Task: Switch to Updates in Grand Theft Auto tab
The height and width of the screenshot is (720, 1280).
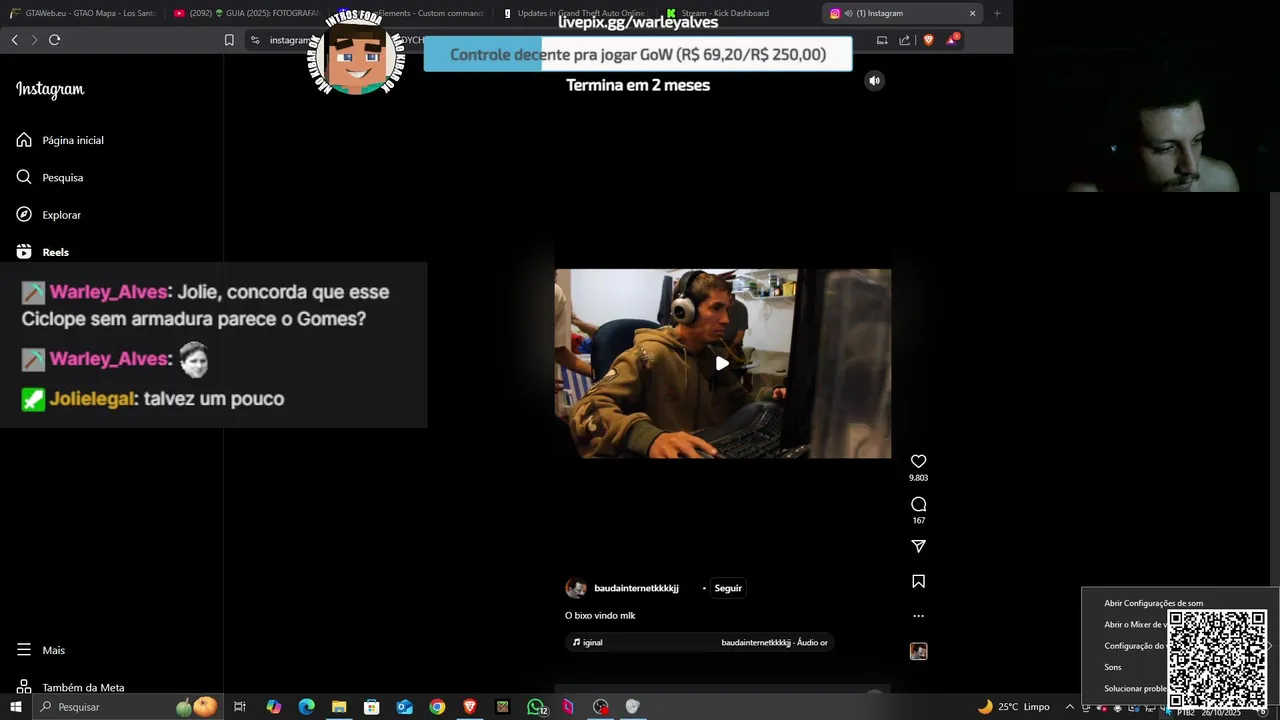Action: (x=574, y=13)
